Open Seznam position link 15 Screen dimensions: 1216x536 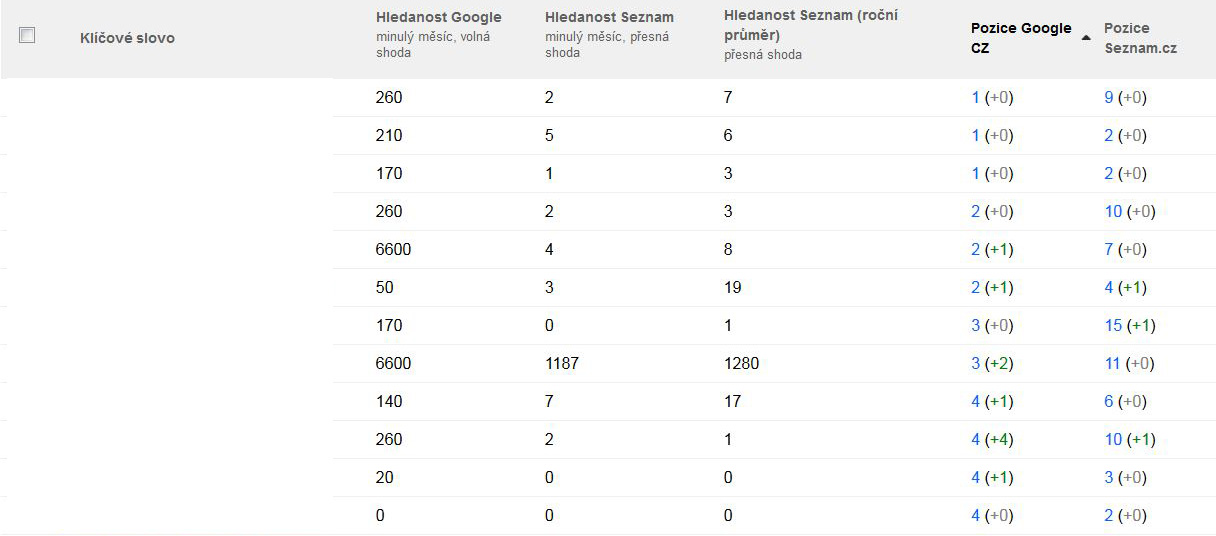tap(1112, 326)
